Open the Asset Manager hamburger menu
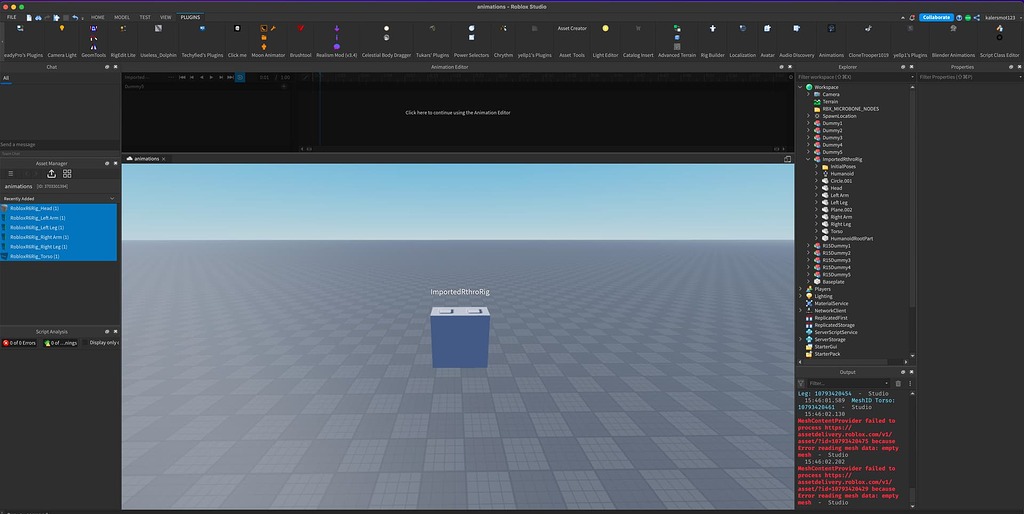 click(10, 174)
